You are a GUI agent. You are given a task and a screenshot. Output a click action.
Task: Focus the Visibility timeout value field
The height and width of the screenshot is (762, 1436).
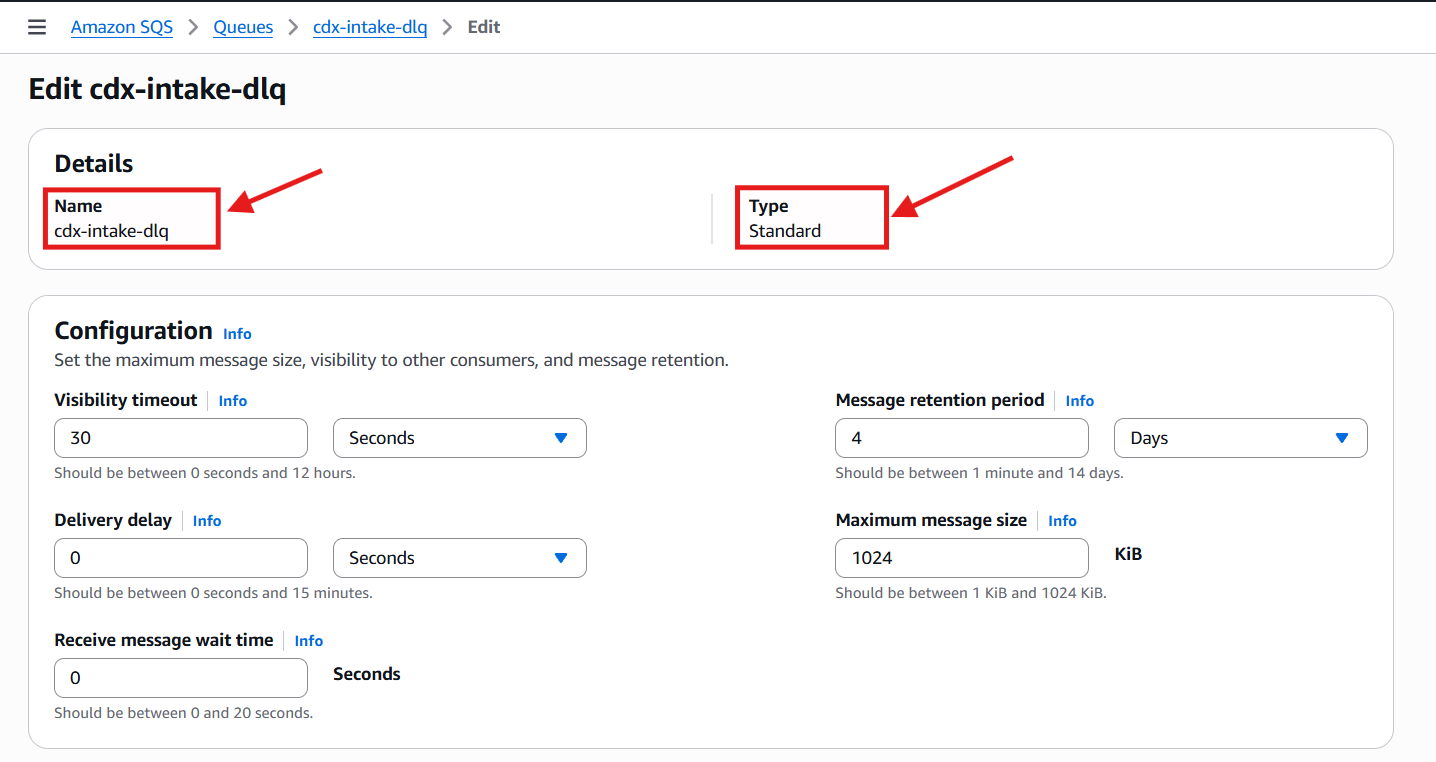tap(181, 438)
